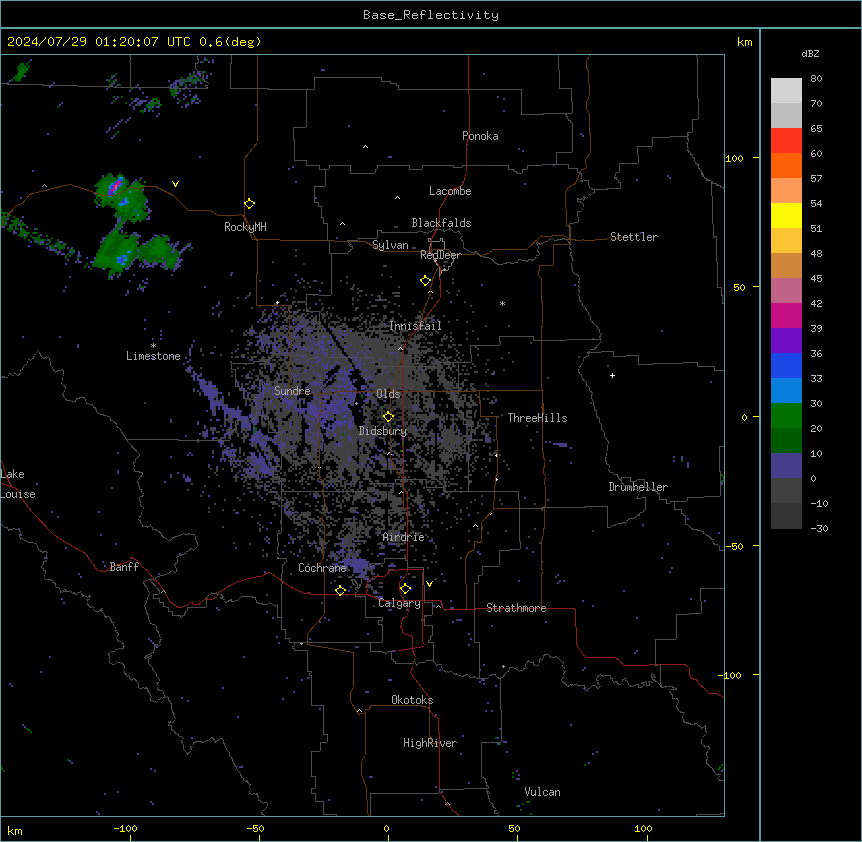Click the Innisfail city label

pyautogui.click(x=415, y=326)
